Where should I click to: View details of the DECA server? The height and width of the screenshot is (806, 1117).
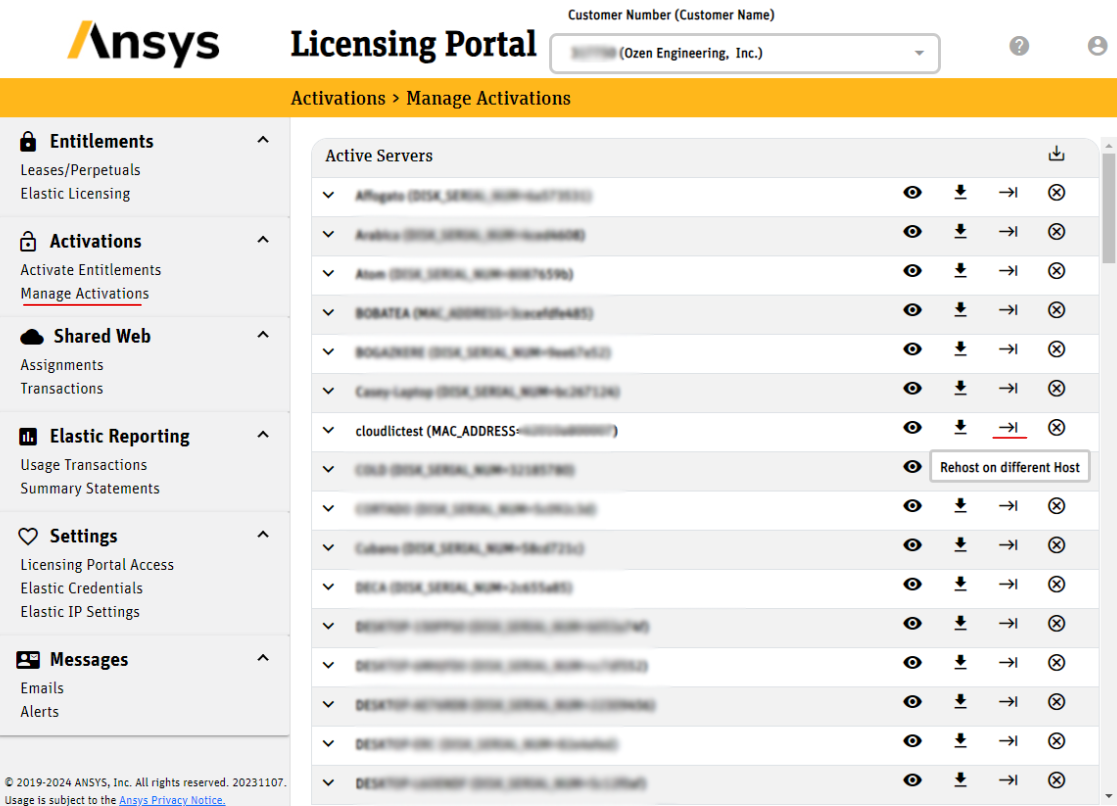click(x=912, y=584)
